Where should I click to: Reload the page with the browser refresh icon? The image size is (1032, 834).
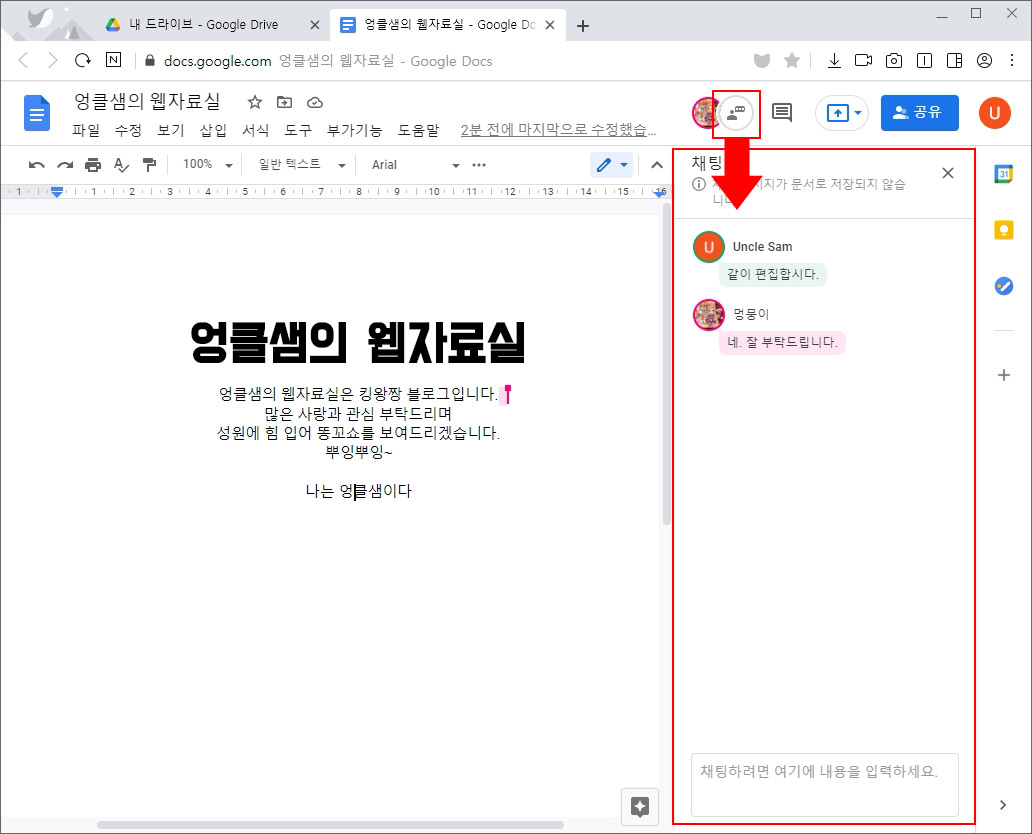(x=82, y=61)
